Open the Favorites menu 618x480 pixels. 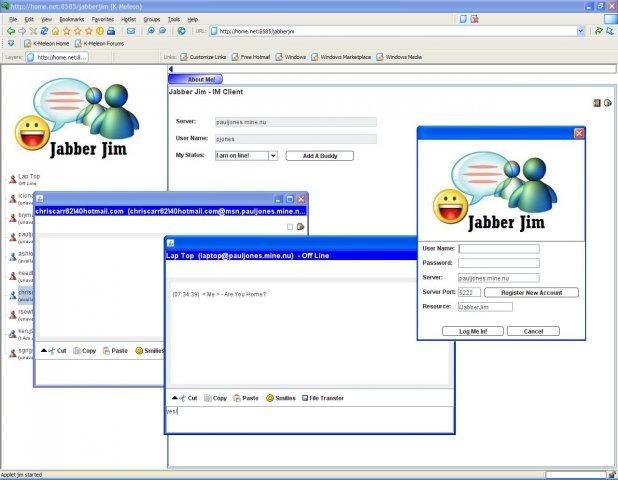point(102,19)
